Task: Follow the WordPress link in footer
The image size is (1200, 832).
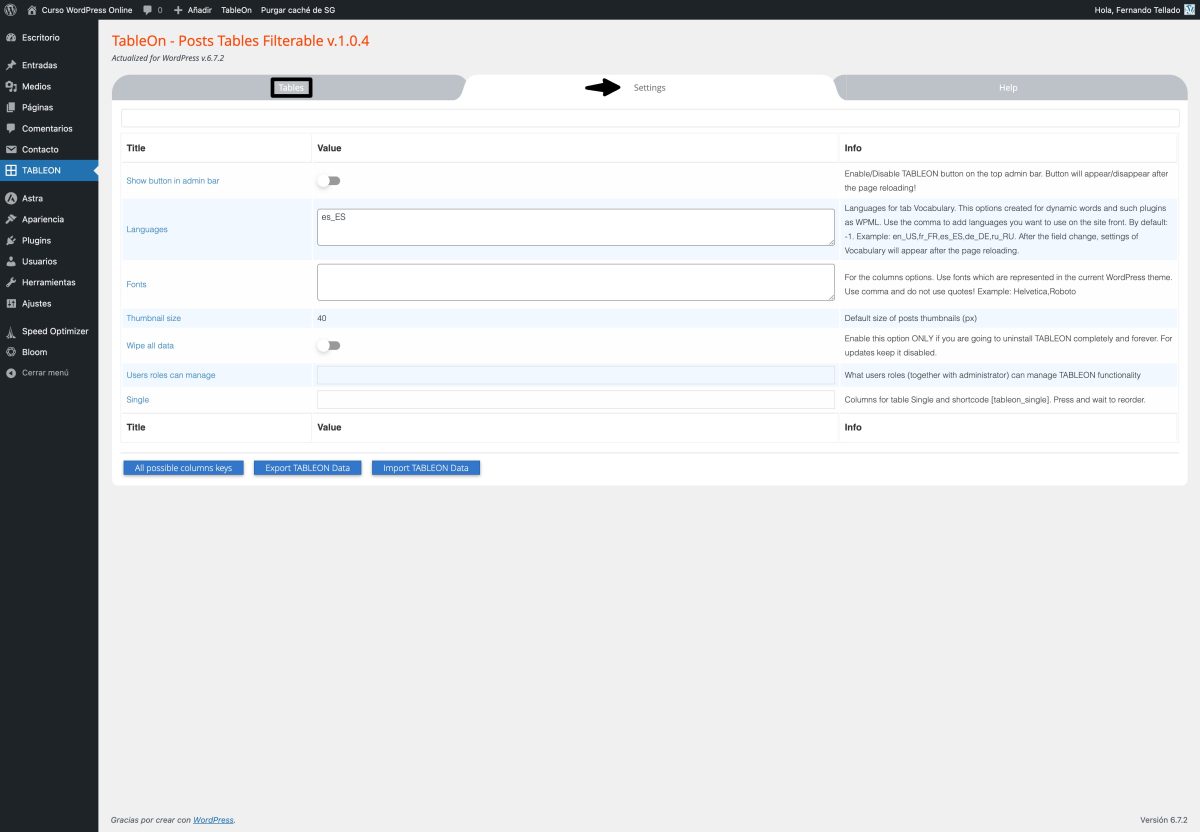Action: [x=213, y=820]
